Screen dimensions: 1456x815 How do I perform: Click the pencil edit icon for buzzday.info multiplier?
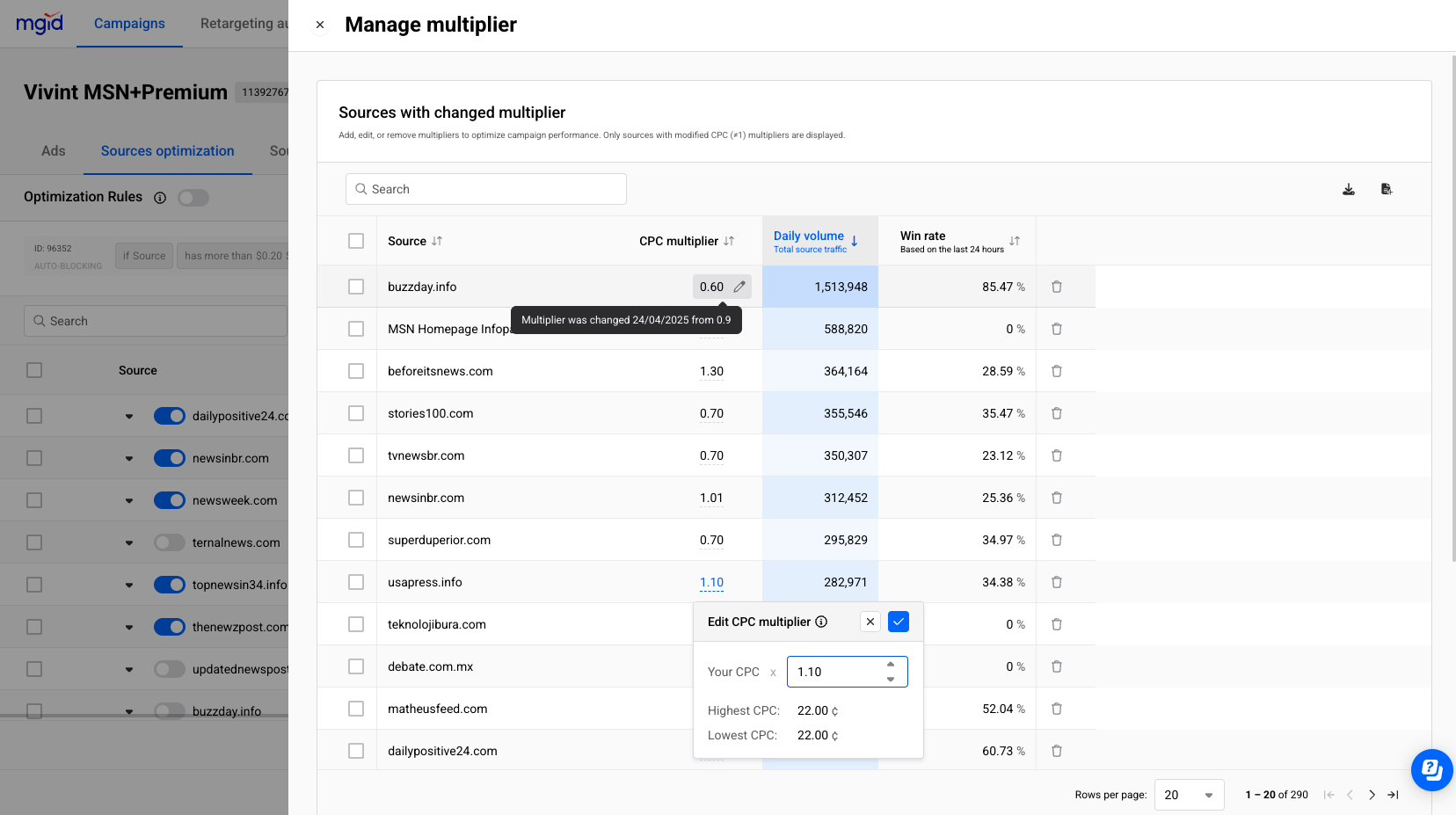pyautogui.click(x=739, y=287)
